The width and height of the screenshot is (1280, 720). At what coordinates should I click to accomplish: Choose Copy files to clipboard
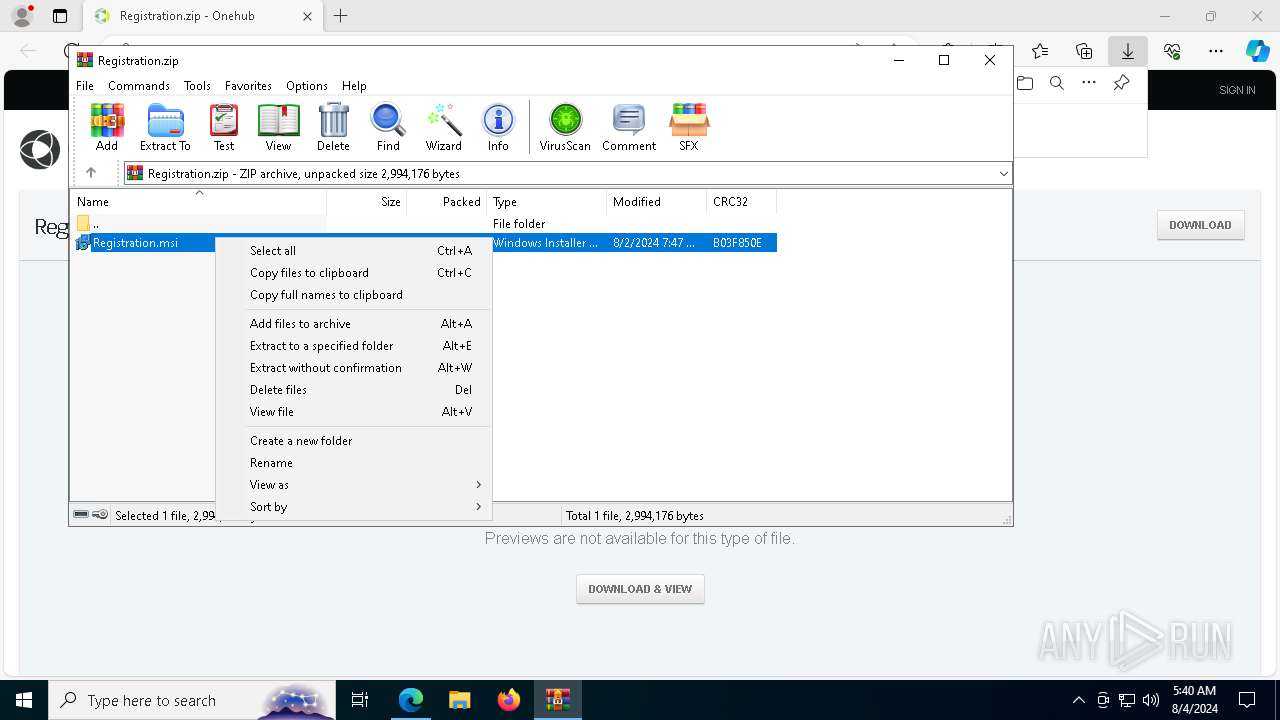tap(353, 273)
